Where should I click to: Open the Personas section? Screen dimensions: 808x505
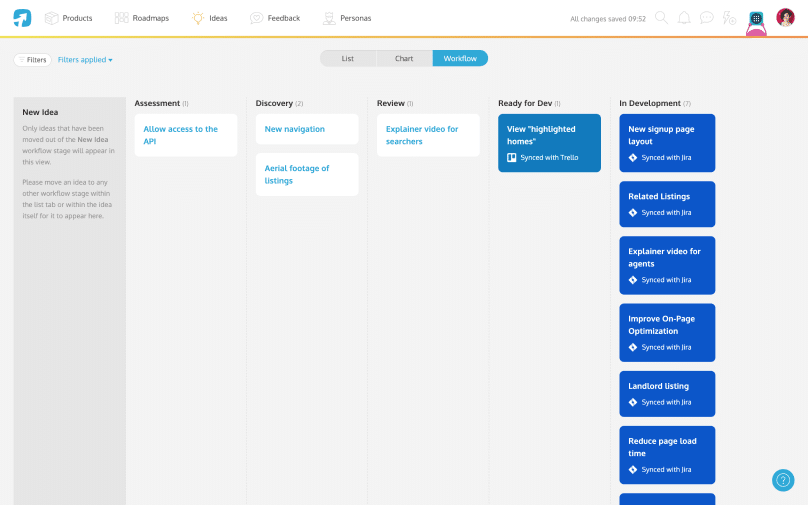coord(346,18)
